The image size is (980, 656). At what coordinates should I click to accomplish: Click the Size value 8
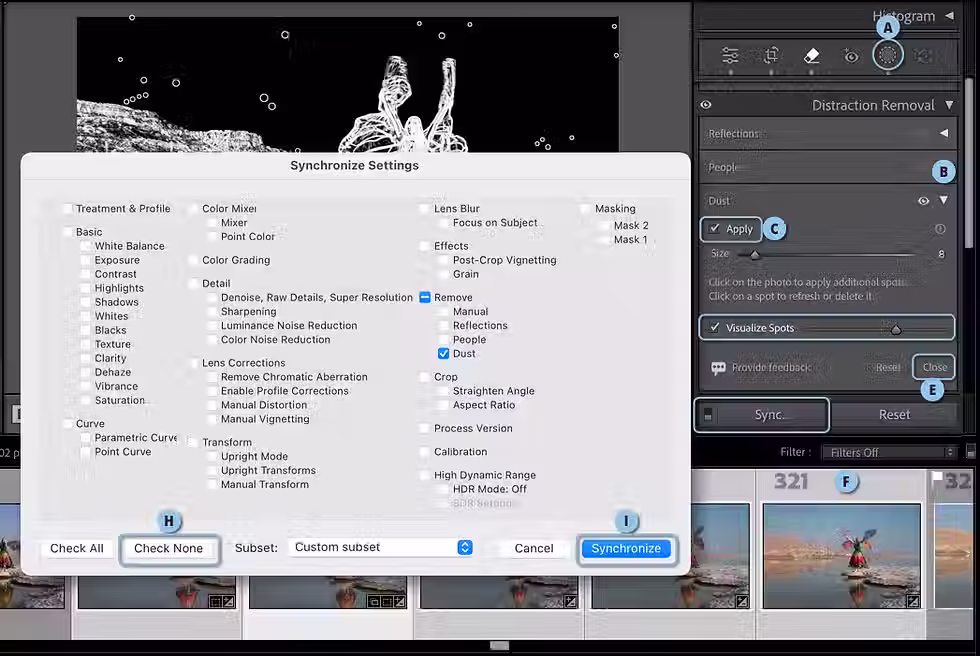tap(941, 254)
